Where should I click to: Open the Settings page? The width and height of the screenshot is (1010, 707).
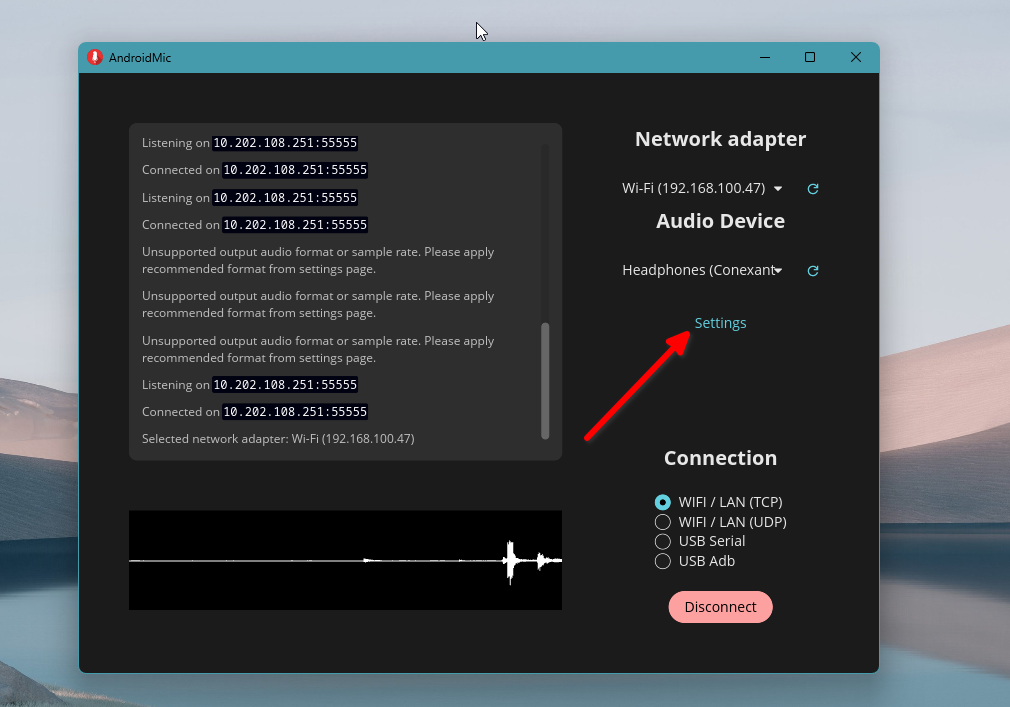[720, 322]
